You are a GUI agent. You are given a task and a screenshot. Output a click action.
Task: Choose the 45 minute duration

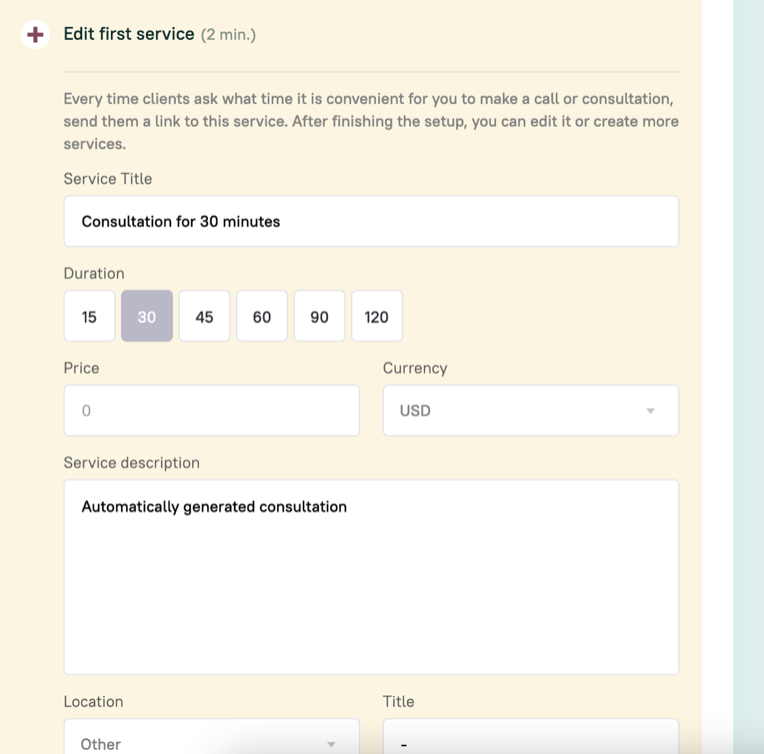(x=204, y=316)
